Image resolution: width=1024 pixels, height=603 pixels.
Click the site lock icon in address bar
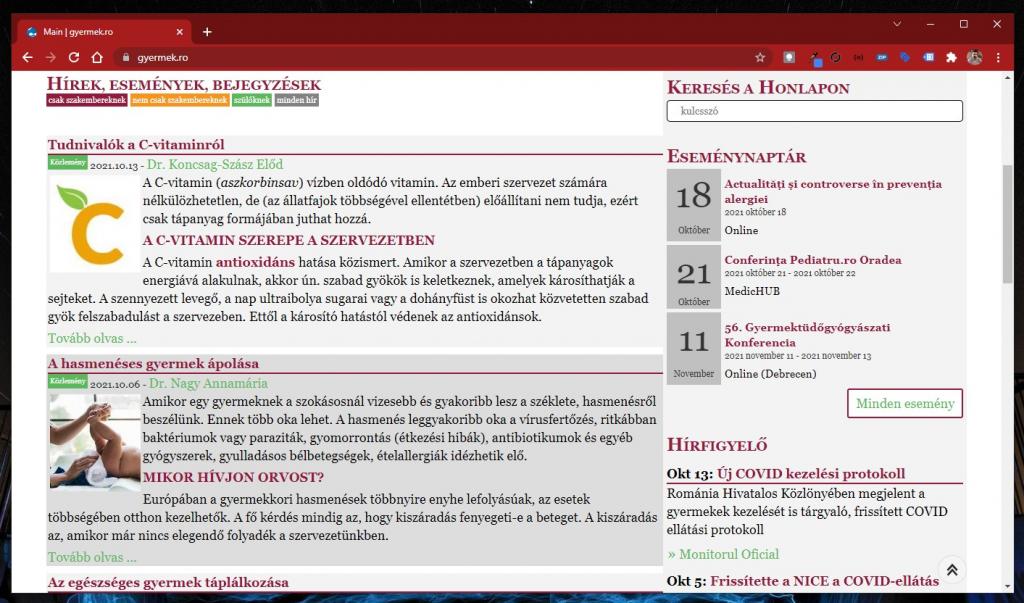click(126, 58)
